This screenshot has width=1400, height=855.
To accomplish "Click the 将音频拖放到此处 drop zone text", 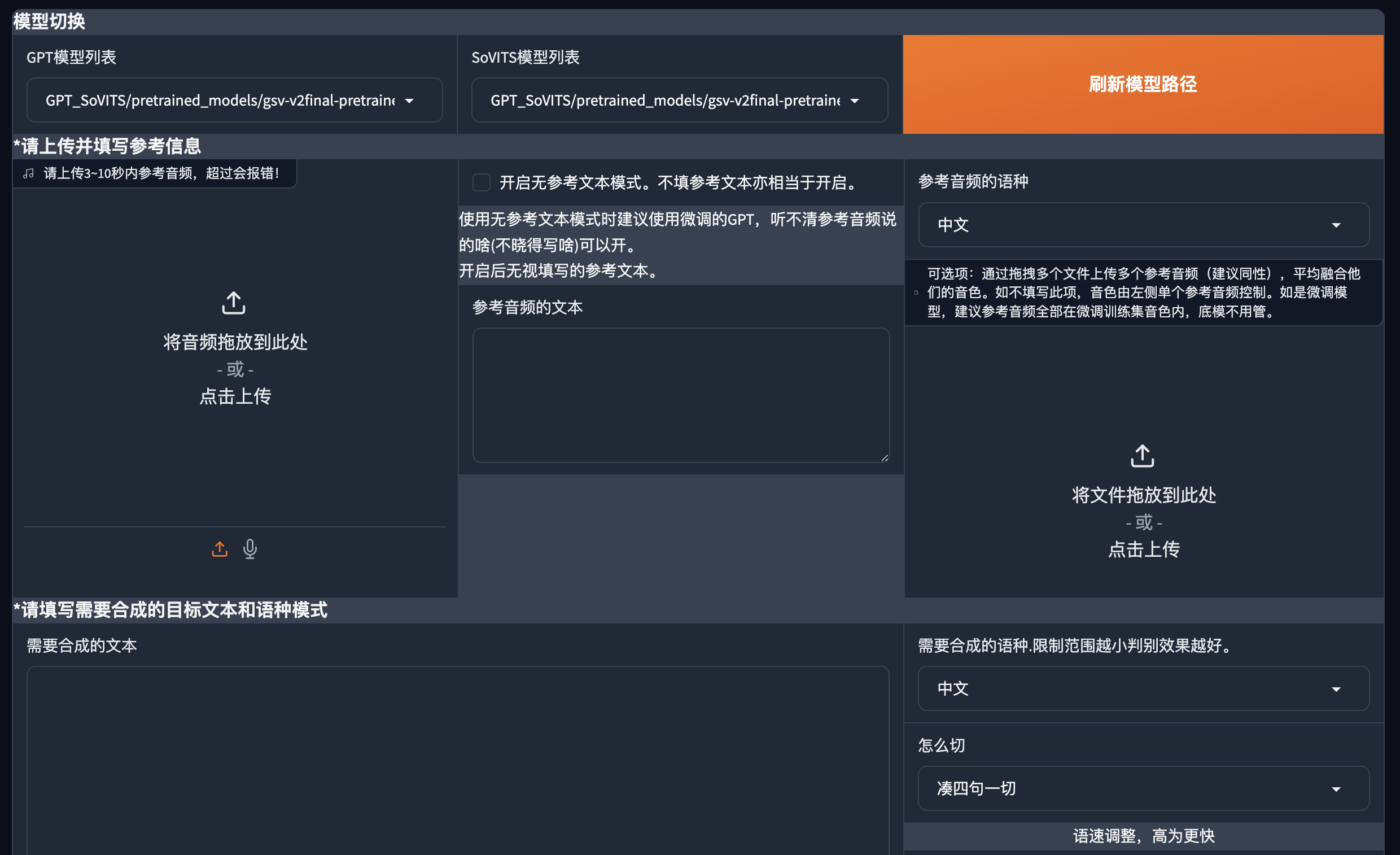I will click(235, 342).
